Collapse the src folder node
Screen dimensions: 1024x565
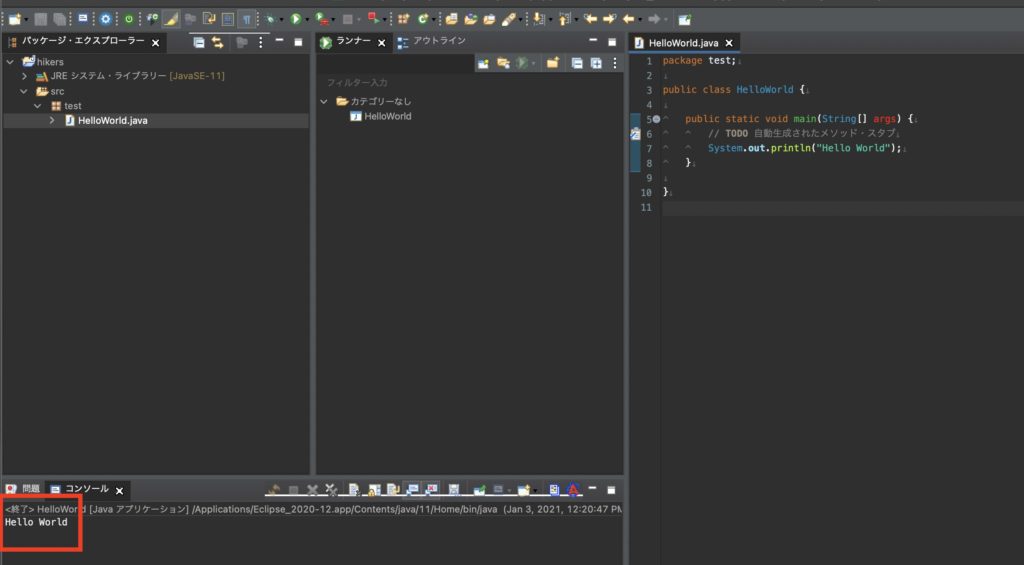[25, 91]
